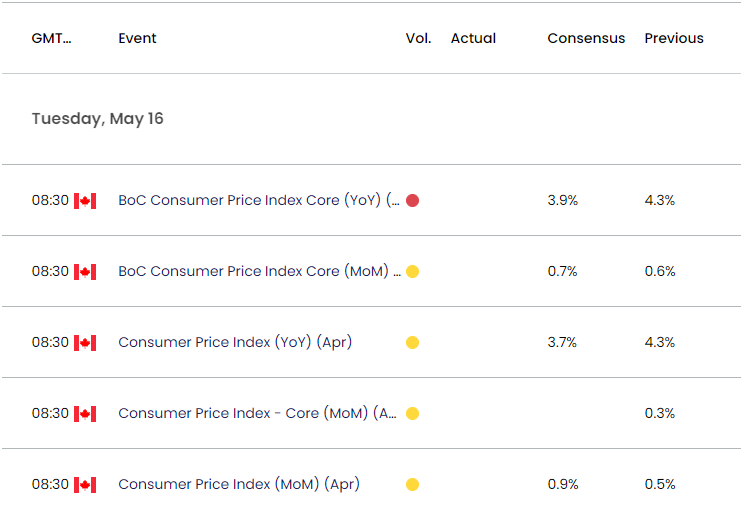The height and width of the screenshot is (518, 742).
Task: Click Canada flag in Consumer Price Index MoM row
Action: pyautogui.click(x=85, y=485)
